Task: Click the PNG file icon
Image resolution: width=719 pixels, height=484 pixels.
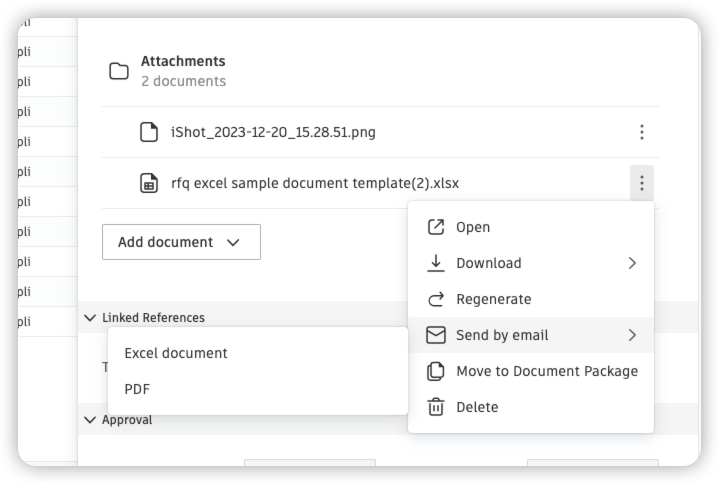Action: (149, 132)
